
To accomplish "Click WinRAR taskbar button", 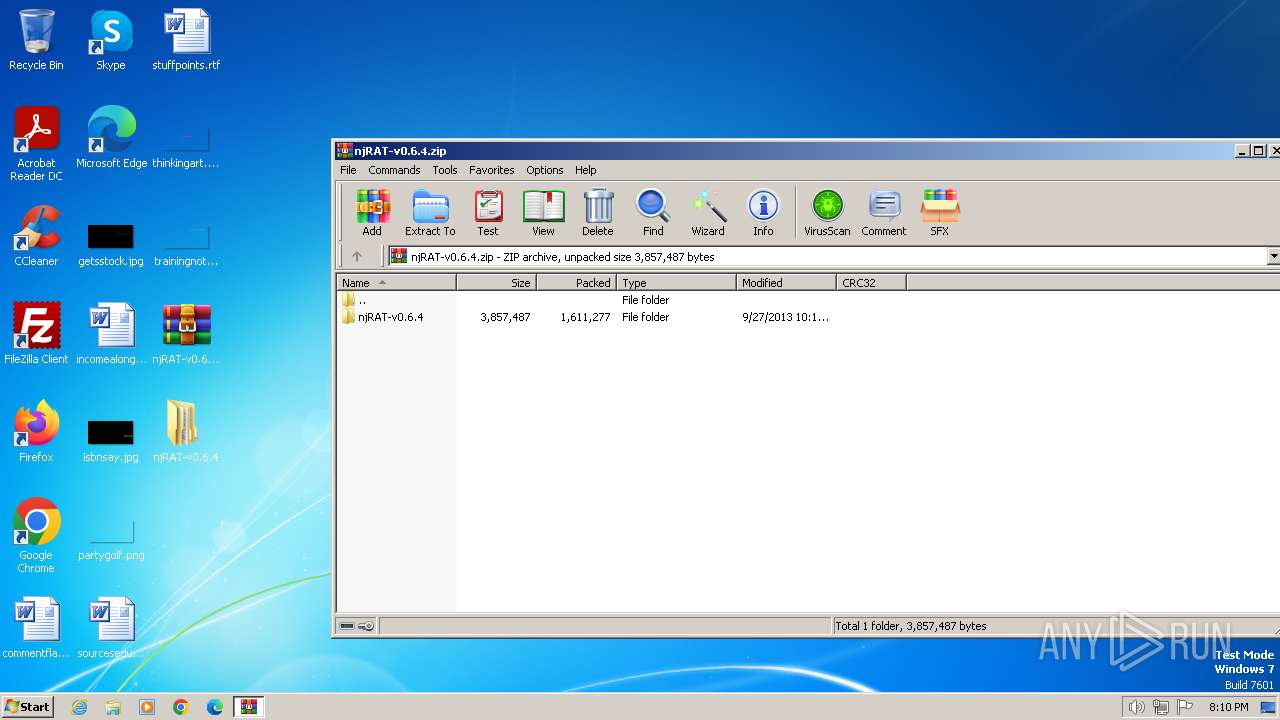I will click(x=249, y=707).
